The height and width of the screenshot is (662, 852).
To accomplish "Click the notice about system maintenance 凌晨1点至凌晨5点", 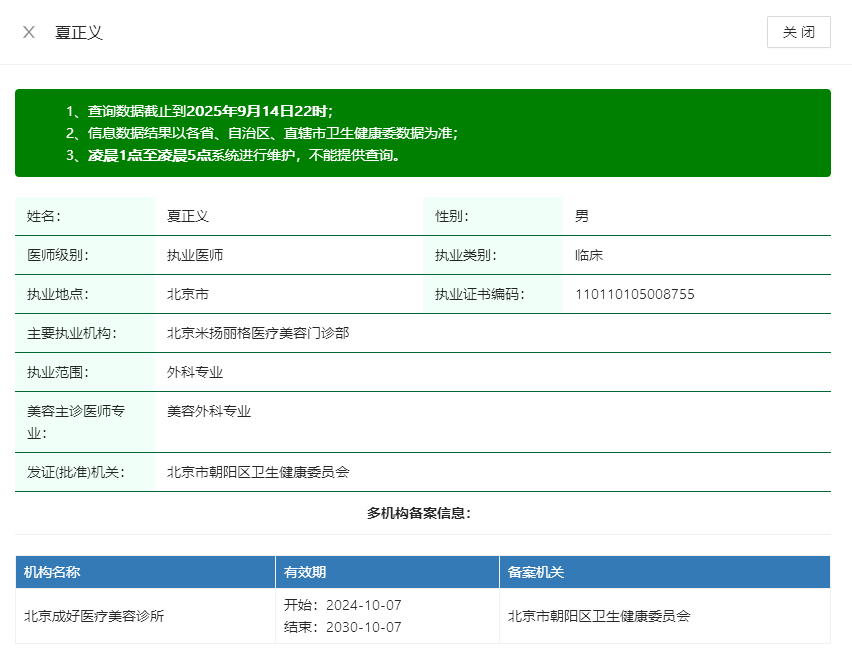I will (x=233, y=155).
